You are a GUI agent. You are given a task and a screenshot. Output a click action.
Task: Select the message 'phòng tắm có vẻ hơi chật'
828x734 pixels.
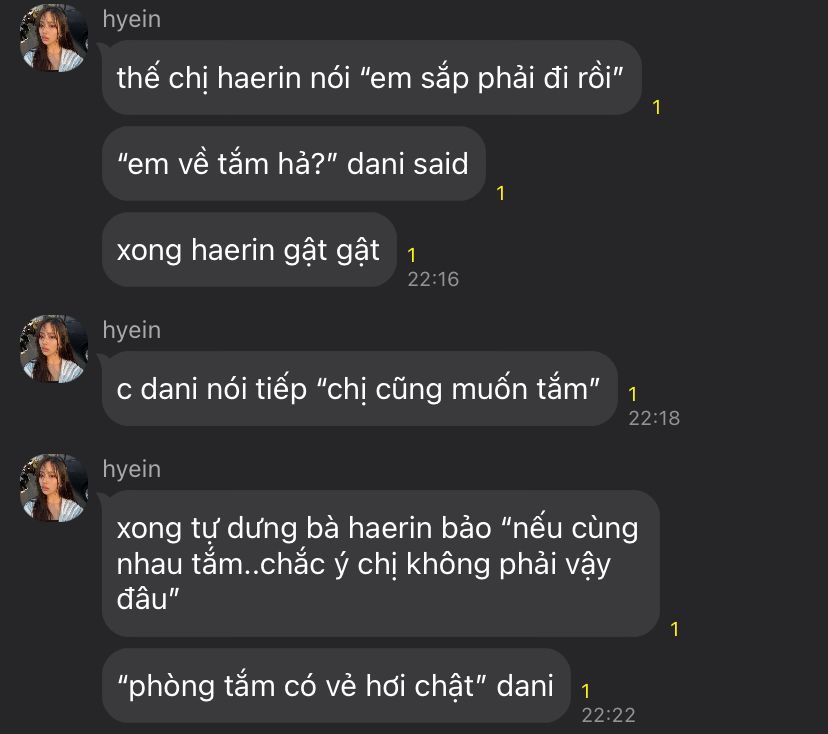click(336, 686)
